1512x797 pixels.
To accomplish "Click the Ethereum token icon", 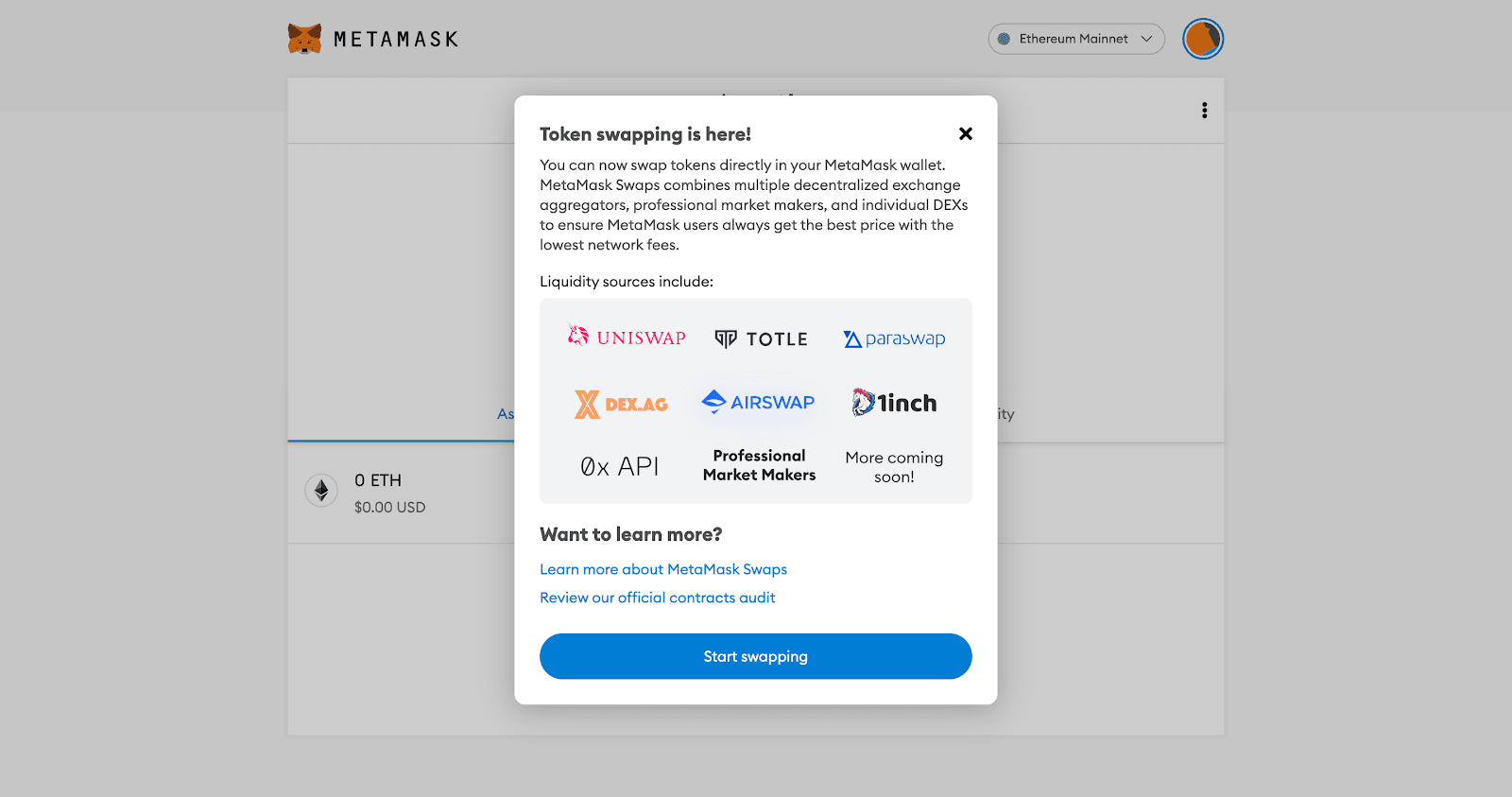I will tap(321, 491).
